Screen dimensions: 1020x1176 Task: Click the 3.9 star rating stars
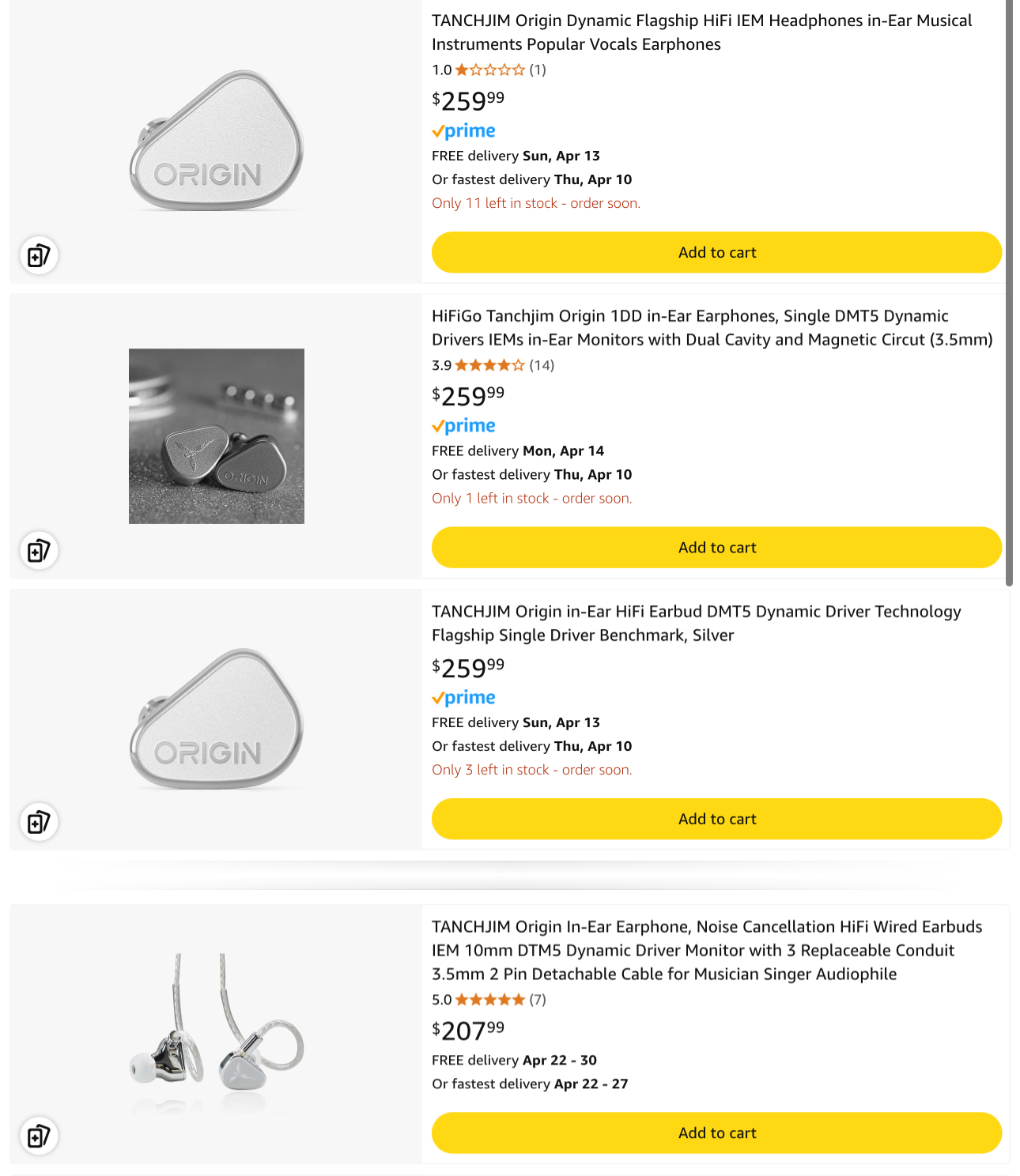coord(490,365)
